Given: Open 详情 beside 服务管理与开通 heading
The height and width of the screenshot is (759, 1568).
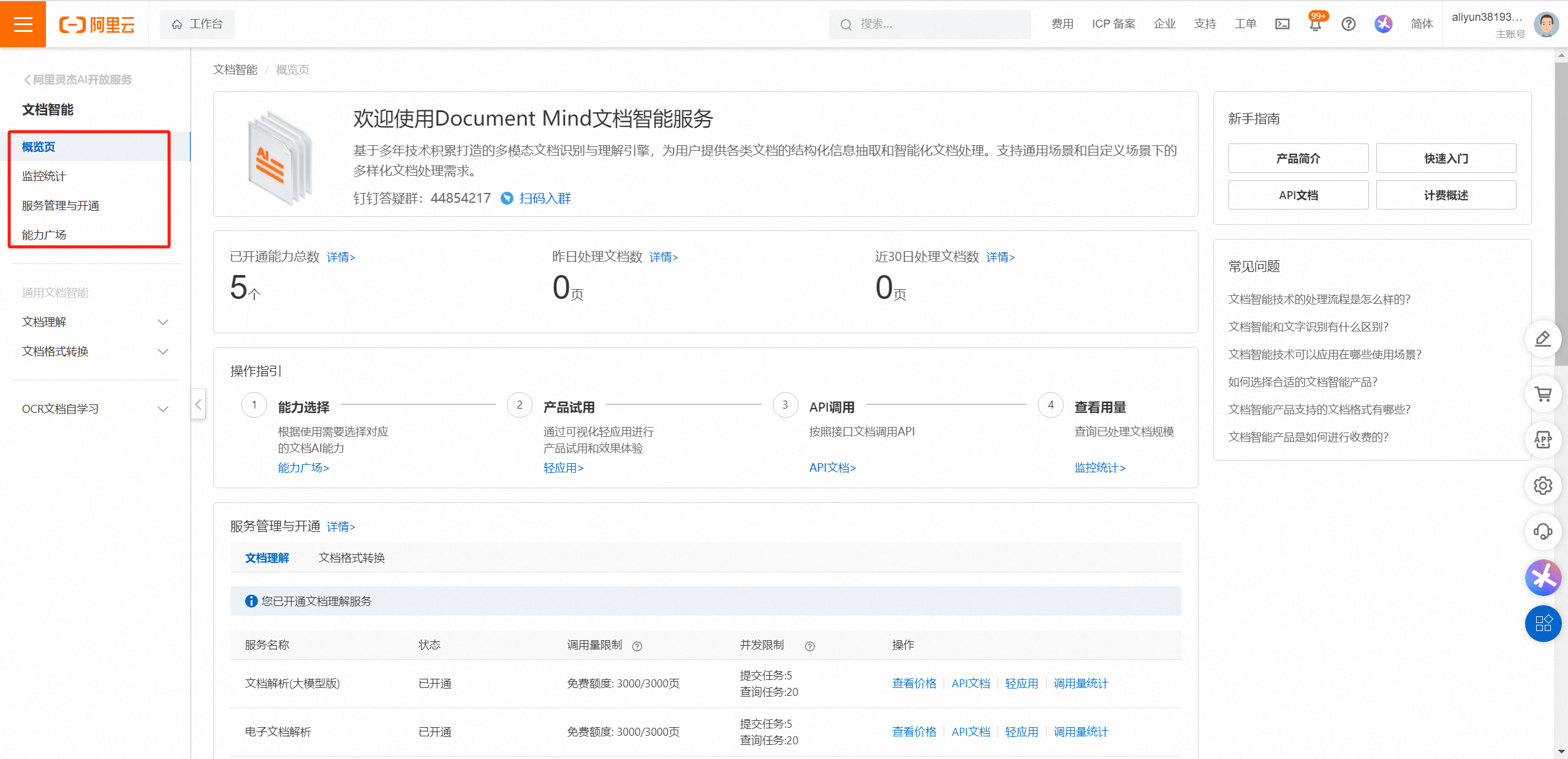Looking at the screenshot, I should pyautogui.click(x=341, y=527).
